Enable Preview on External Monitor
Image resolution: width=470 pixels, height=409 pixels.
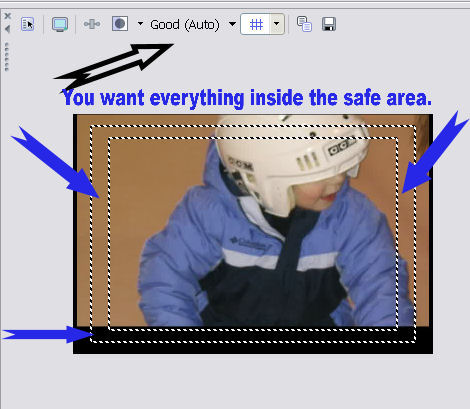pos(60,24)
